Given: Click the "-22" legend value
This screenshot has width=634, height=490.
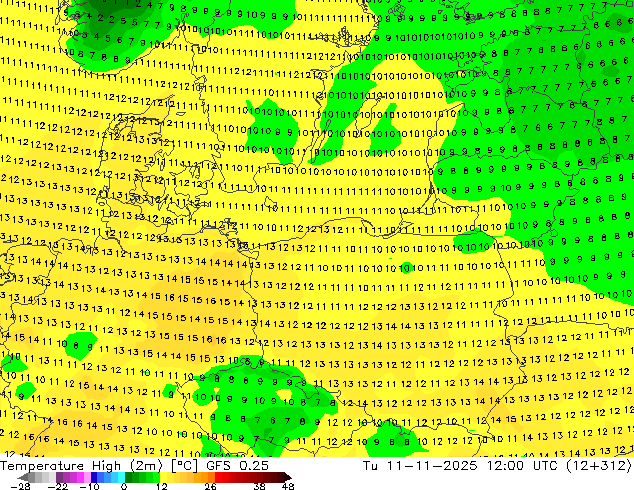Looking at the screenshot, I should (x=57, y=486).
